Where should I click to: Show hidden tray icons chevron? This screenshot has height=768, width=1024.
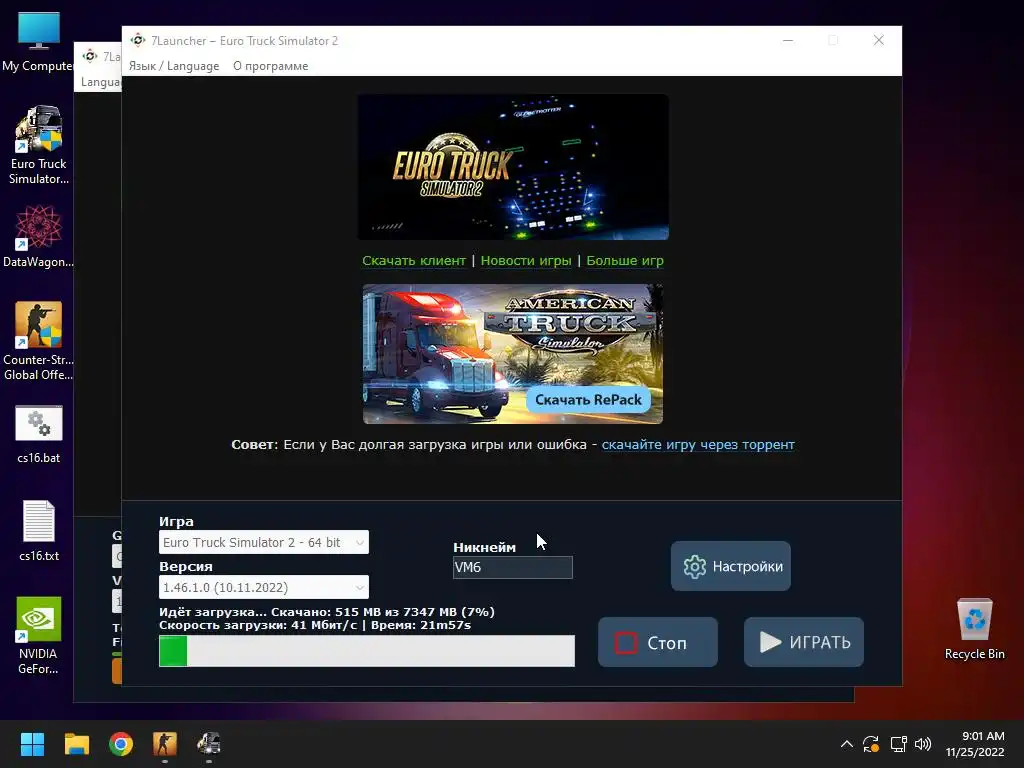[x=846, y=744]
